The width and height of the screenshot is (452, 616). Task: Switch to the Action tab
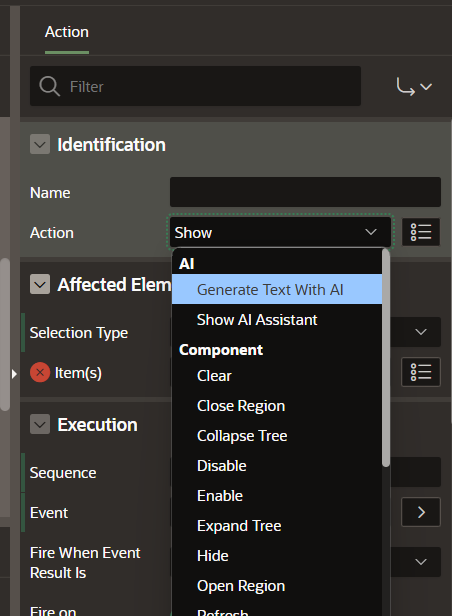[67, 32]
